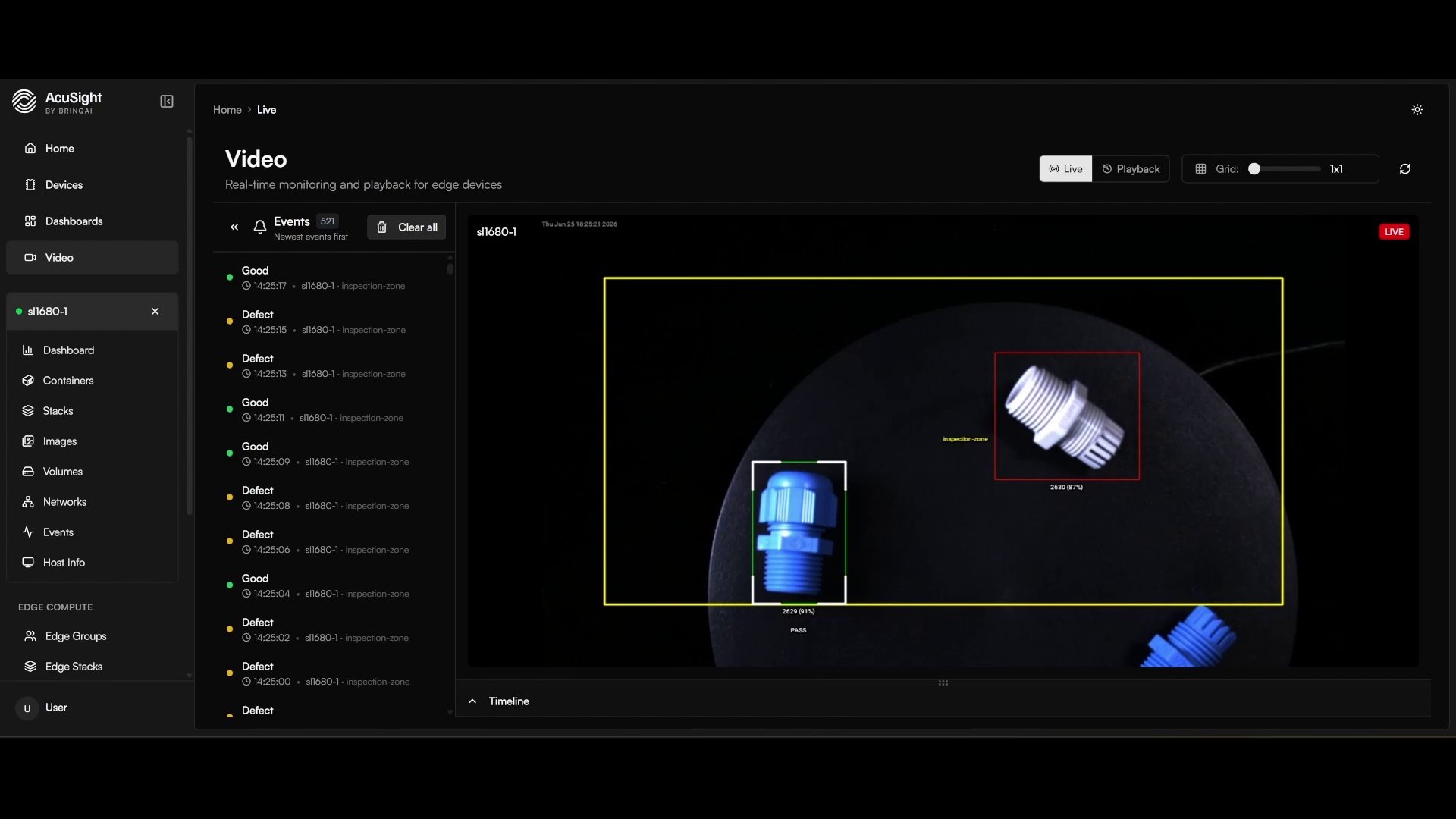Open Volumes item
1456x819 pixels.
tap(93, 472)
